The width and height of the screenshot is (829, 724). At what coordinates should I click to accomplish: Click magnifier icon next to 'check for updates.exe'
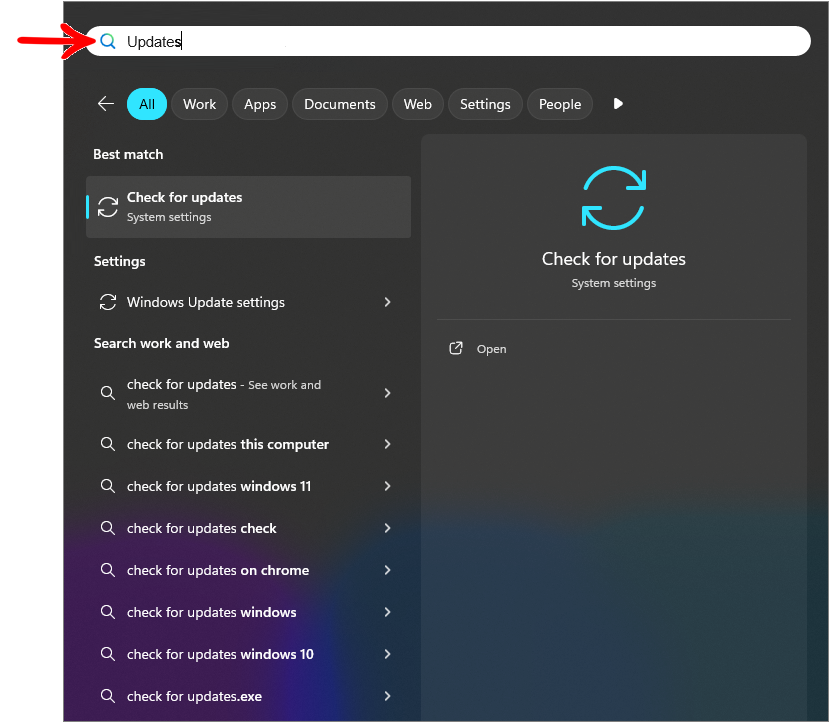pyautogui.click(x=108, y=696)
